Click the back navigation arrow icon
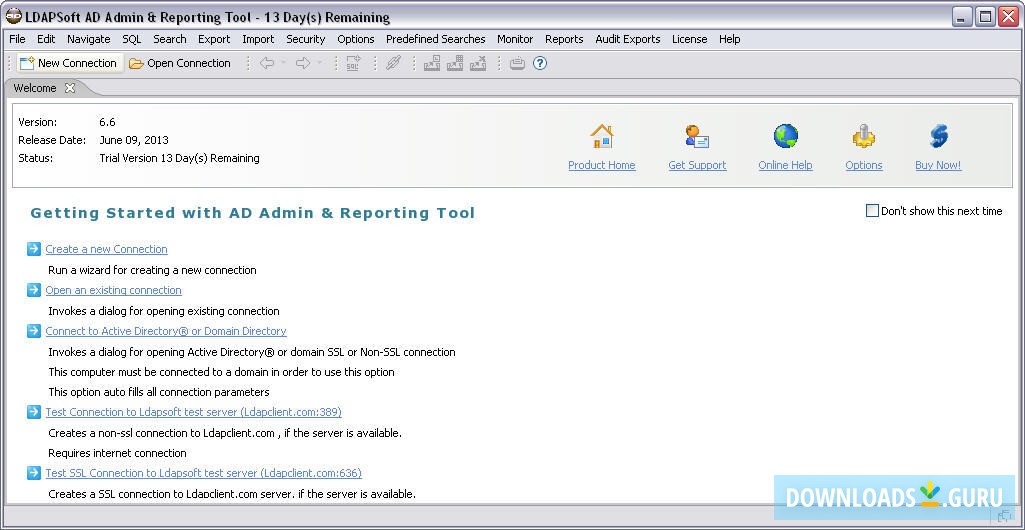This screenshot has width=1025, height=530. [x=267, y=63]
